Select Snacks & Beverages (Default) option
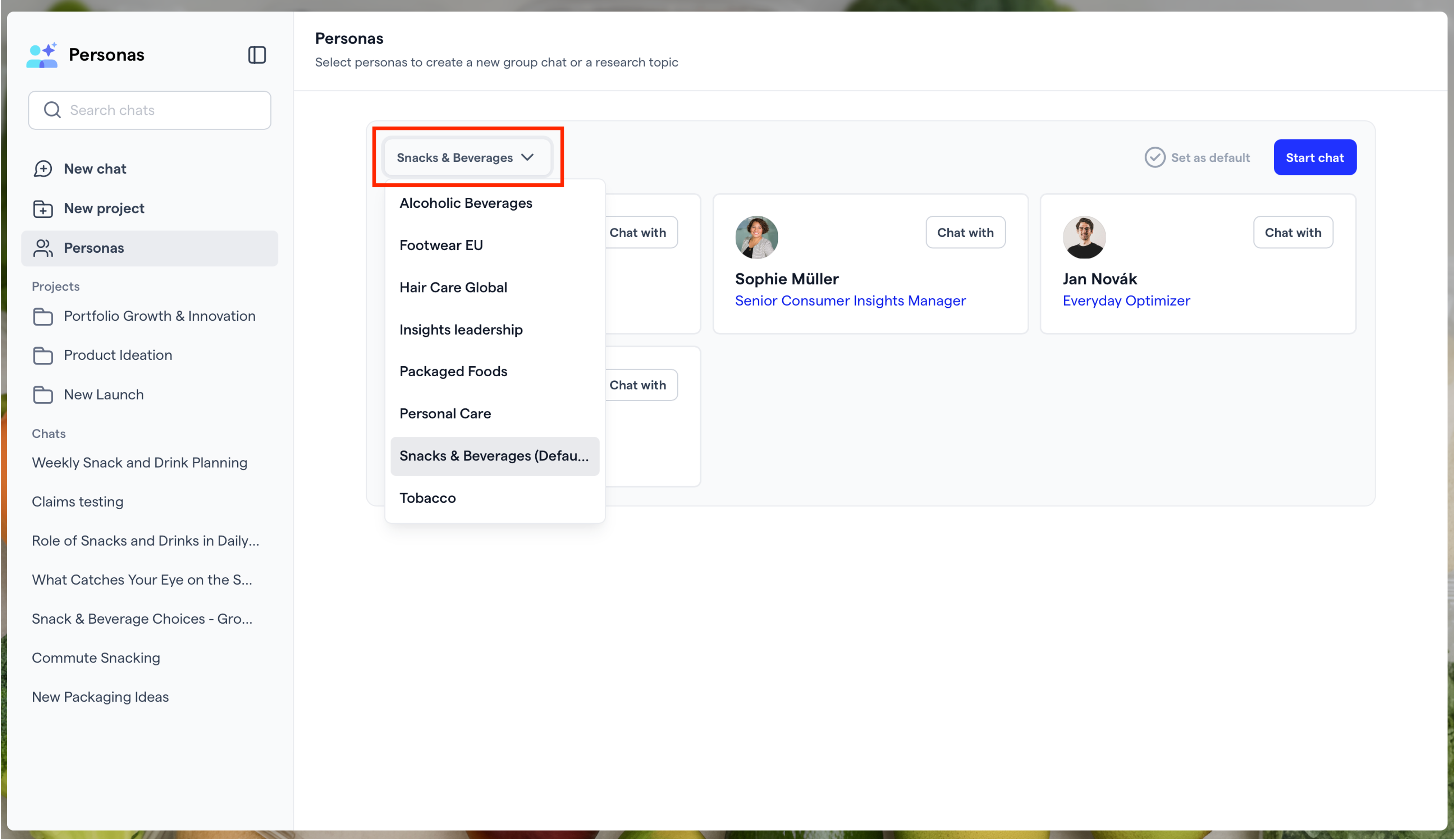Viewport: 1455px width, 840px height. pos(495,456)
